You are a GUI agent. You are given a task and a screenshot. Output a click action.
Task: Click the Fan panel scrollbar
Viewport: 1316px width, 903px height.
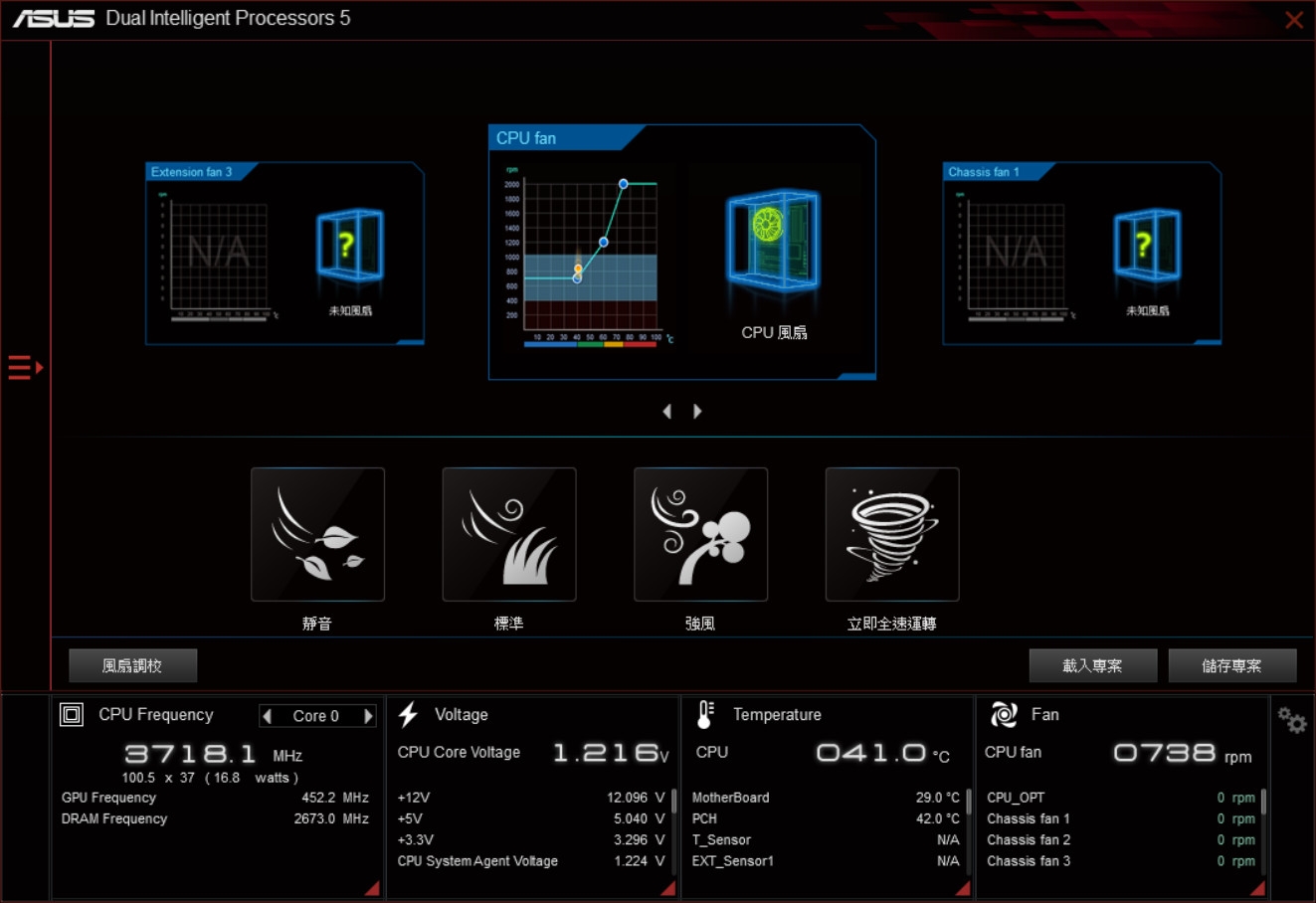pos(1263,801)
